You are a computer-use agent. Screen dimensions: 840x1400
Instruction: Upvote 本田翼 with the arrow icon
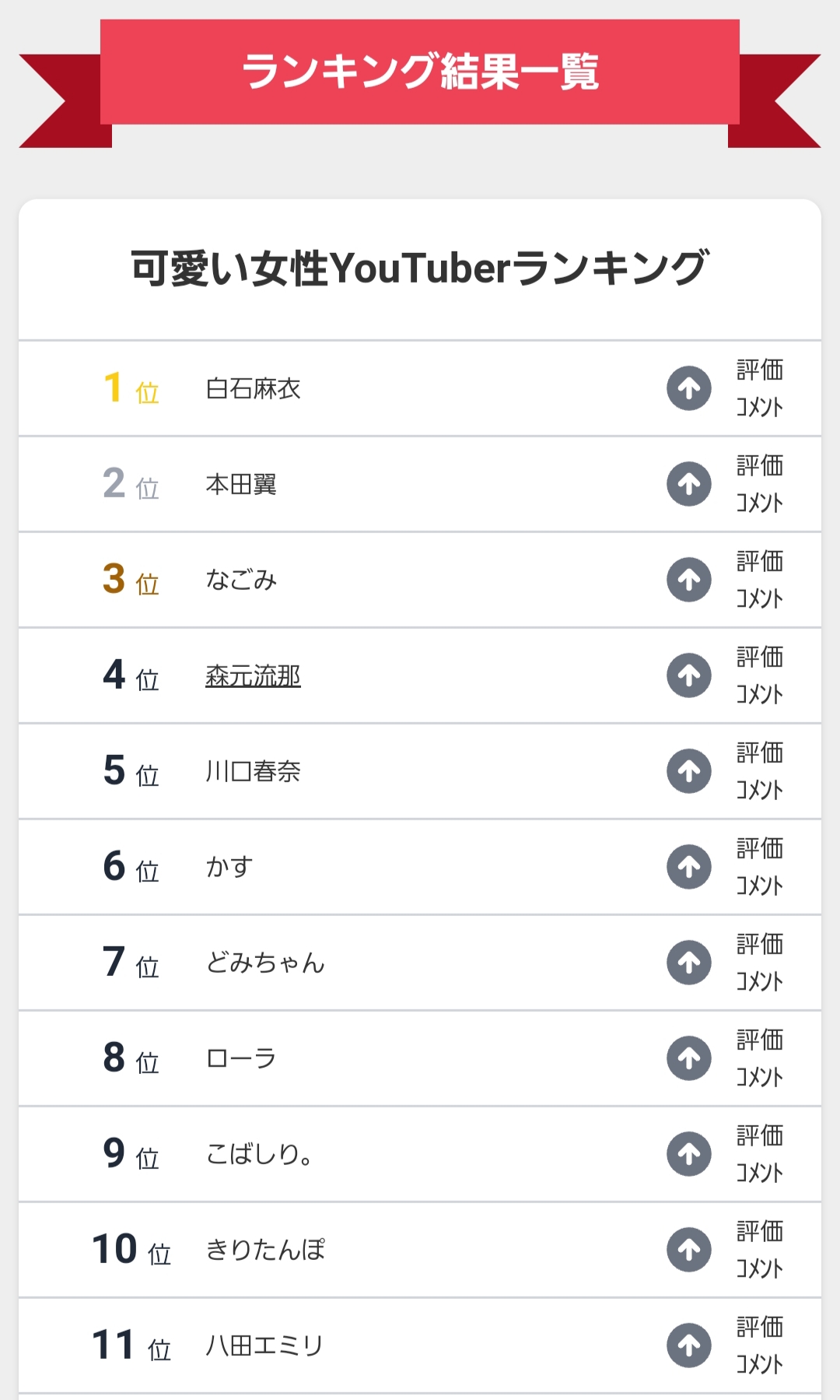click(689, 484)
